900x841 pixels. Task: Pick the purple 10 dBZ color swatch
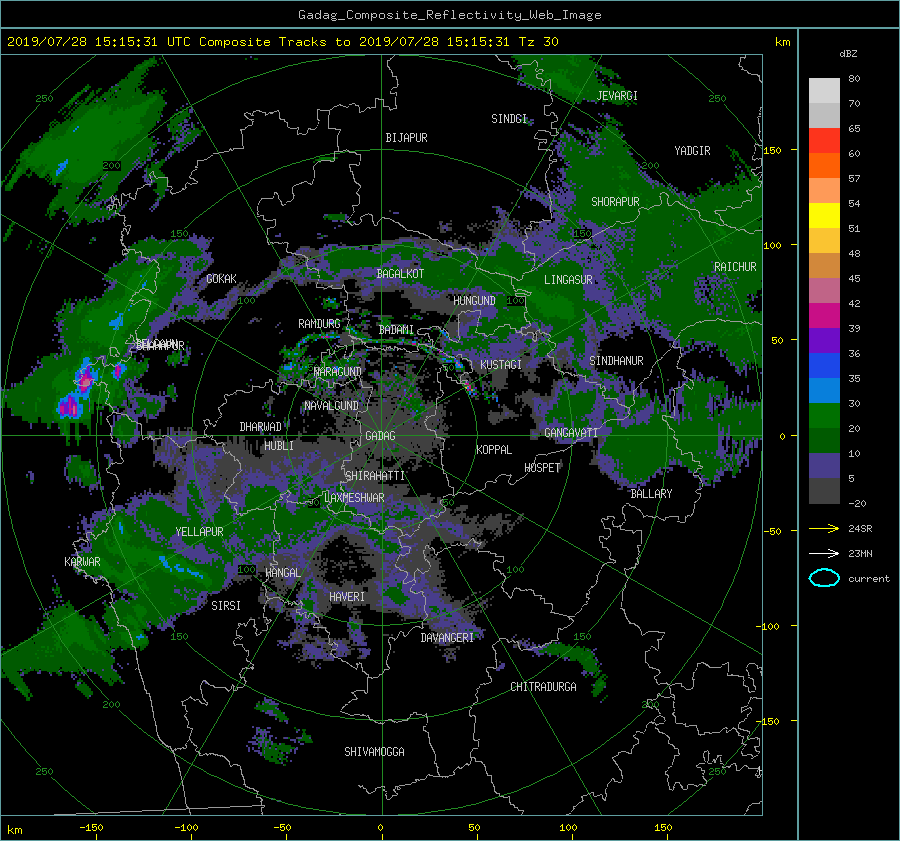click(824, 466)
